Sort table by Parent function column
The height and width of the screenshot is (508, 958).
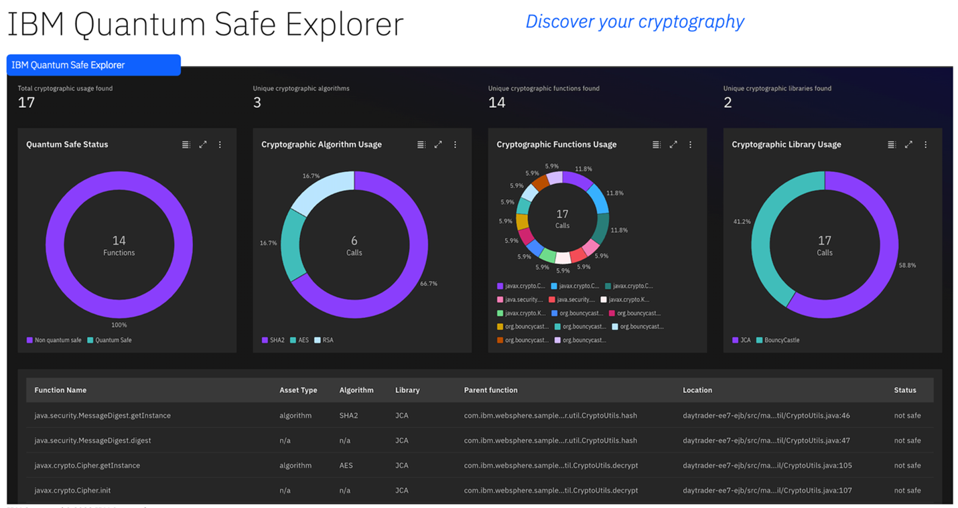[x=491, y=390]
